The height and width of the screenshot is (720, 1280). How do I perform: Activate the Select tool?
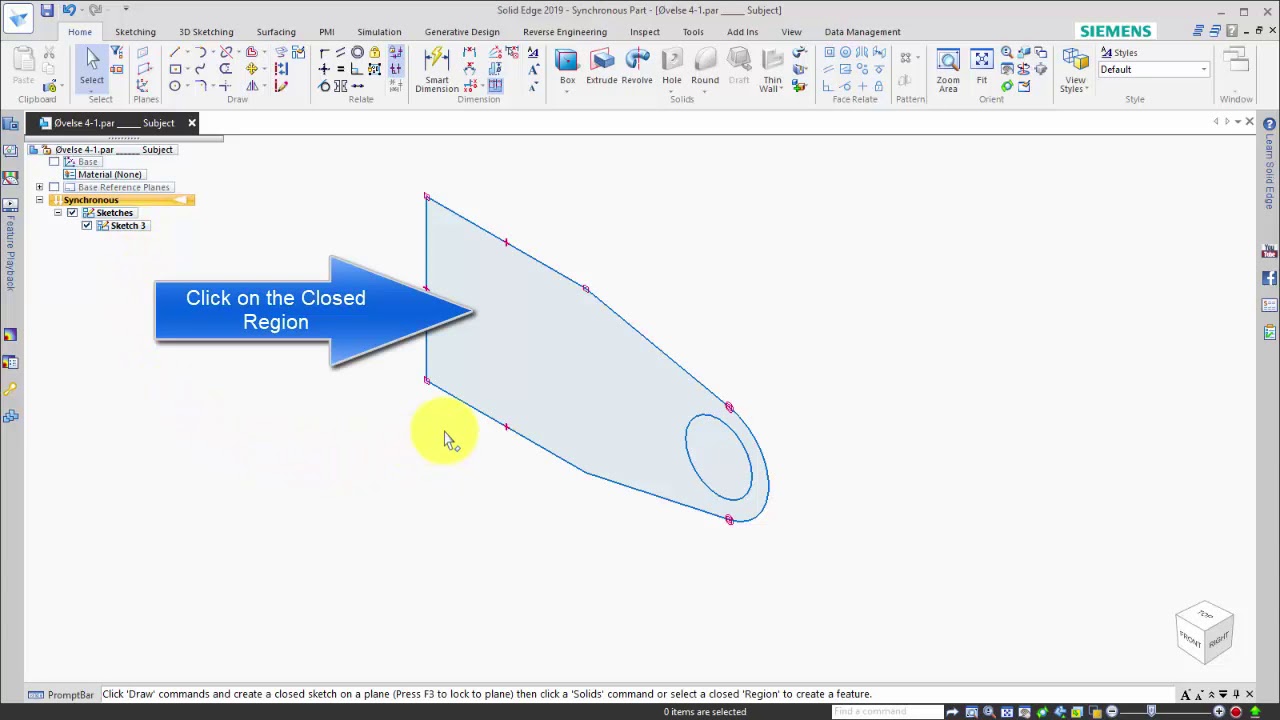pyautogui.click(x=92, y=65)
